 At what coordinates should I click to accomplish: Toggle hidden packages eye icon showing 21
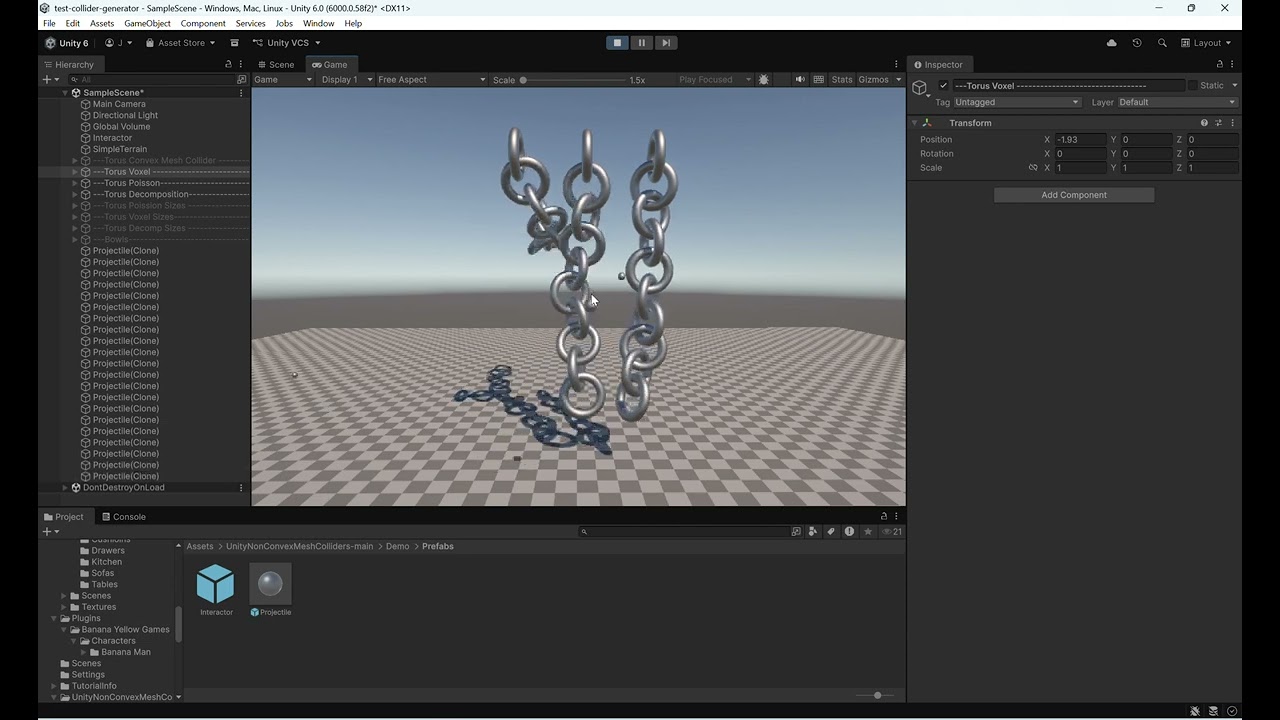click(x=891, y=532)
